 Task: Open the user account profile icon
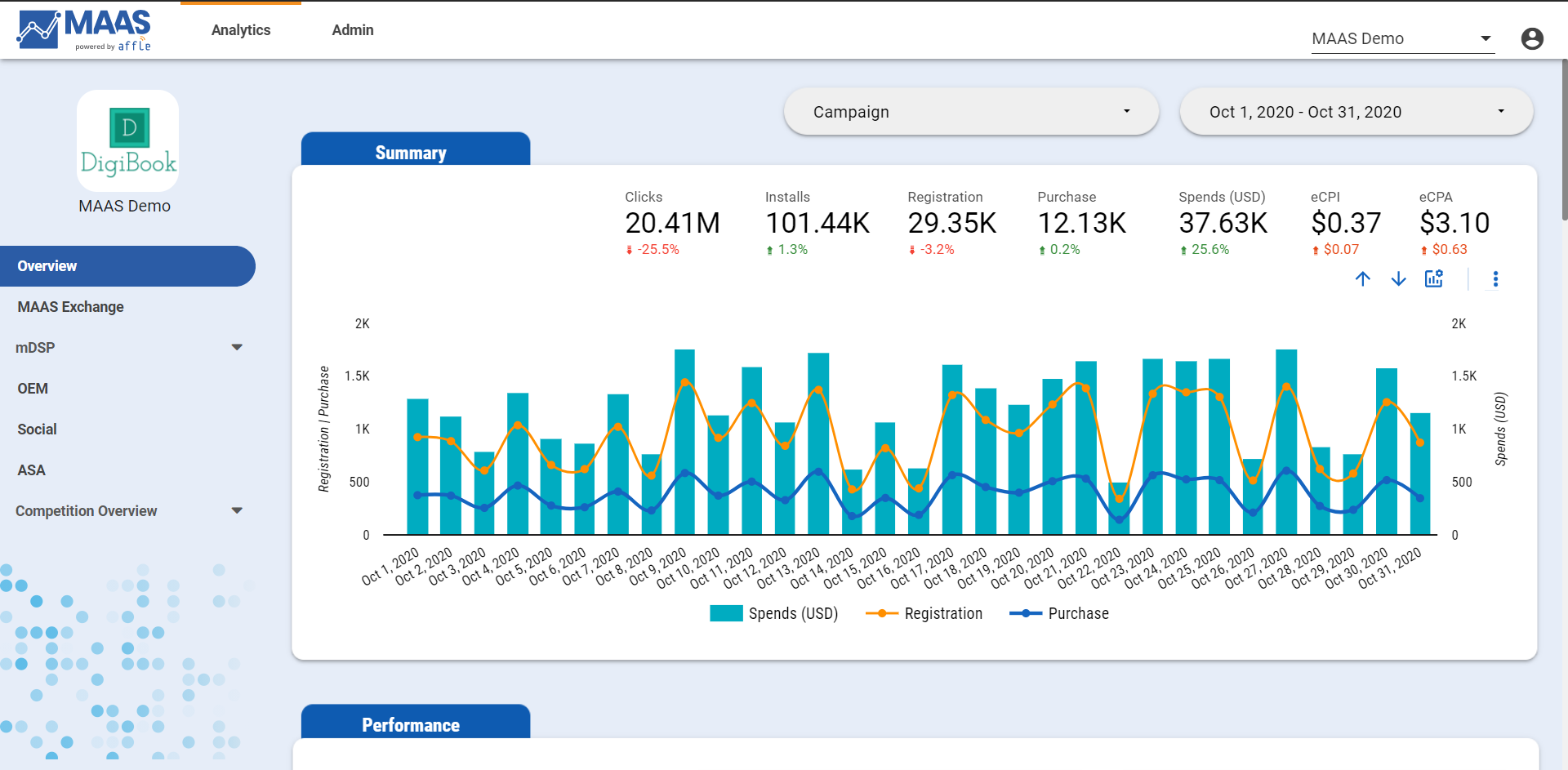[x=1532, y=38]
